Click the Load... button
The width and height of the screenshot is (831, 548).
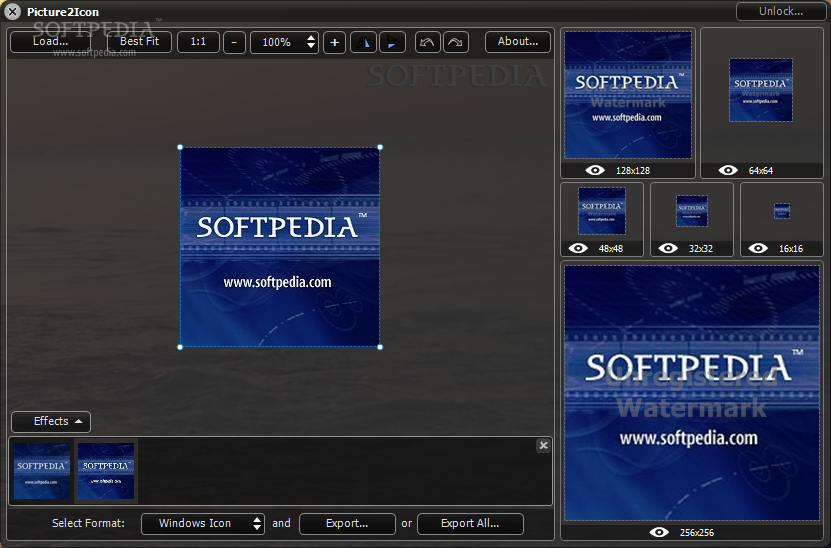tap(50, 42)
